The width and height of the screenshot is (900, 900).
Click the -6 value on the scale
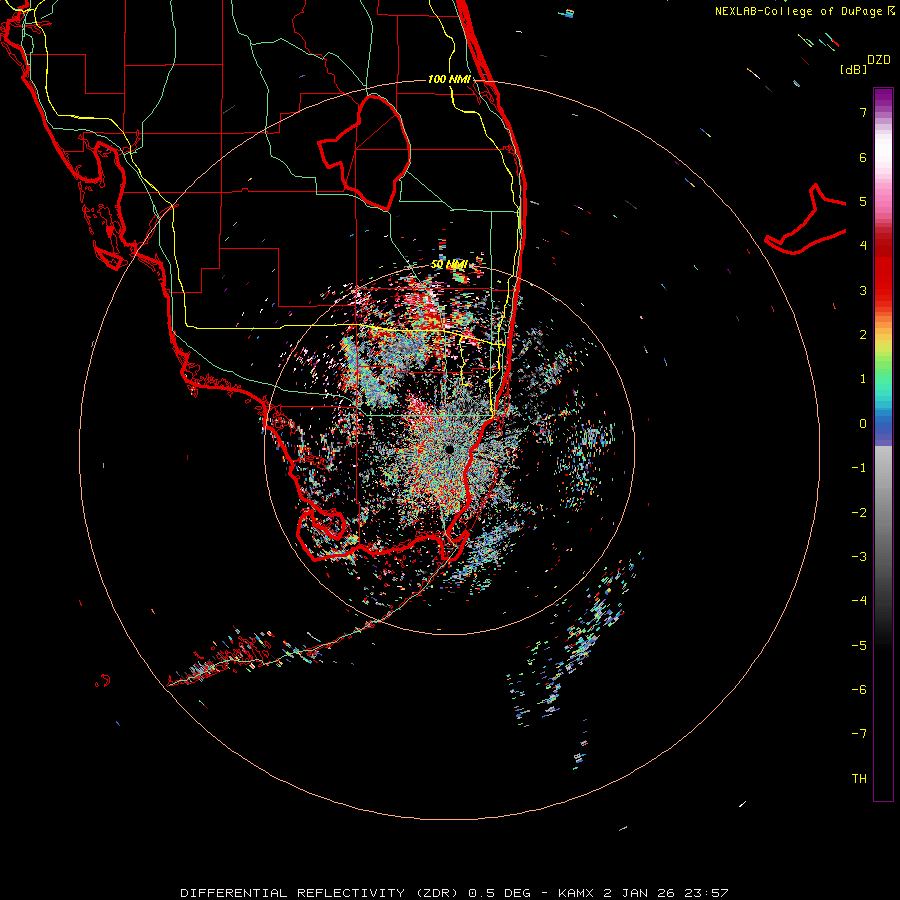[x=859, y=690]
